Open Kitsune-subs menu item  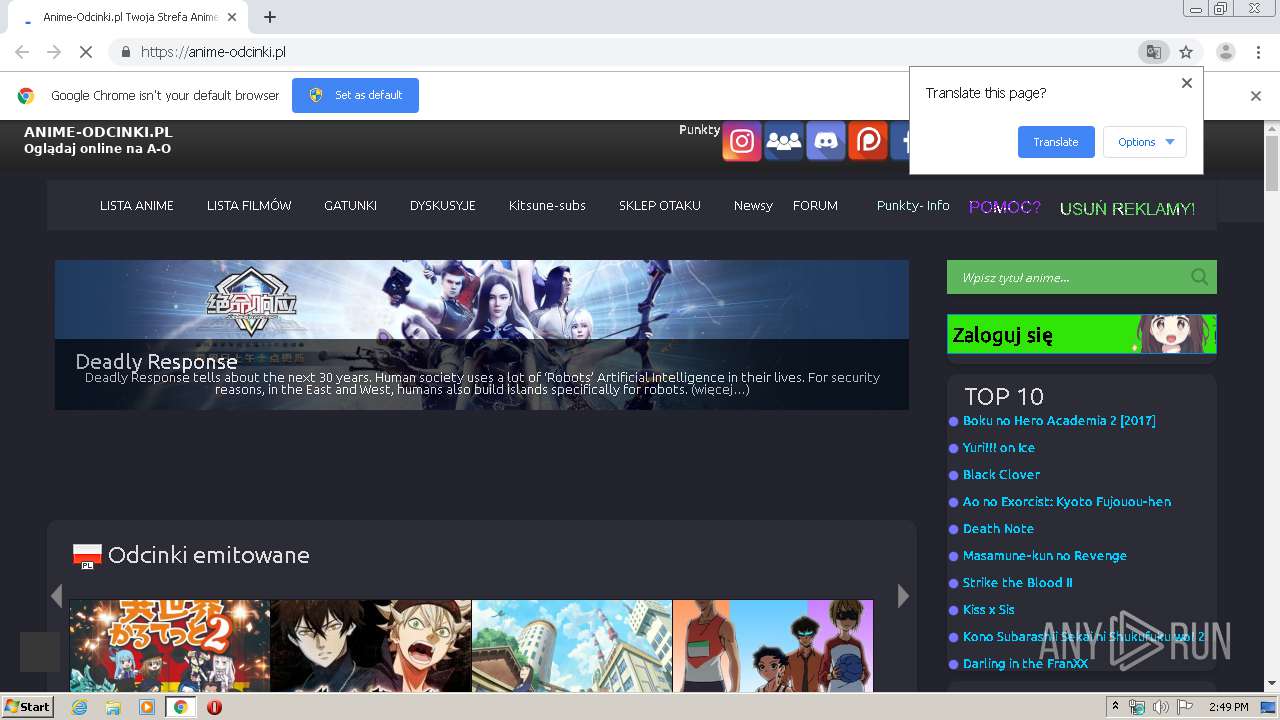pos(547,205)
